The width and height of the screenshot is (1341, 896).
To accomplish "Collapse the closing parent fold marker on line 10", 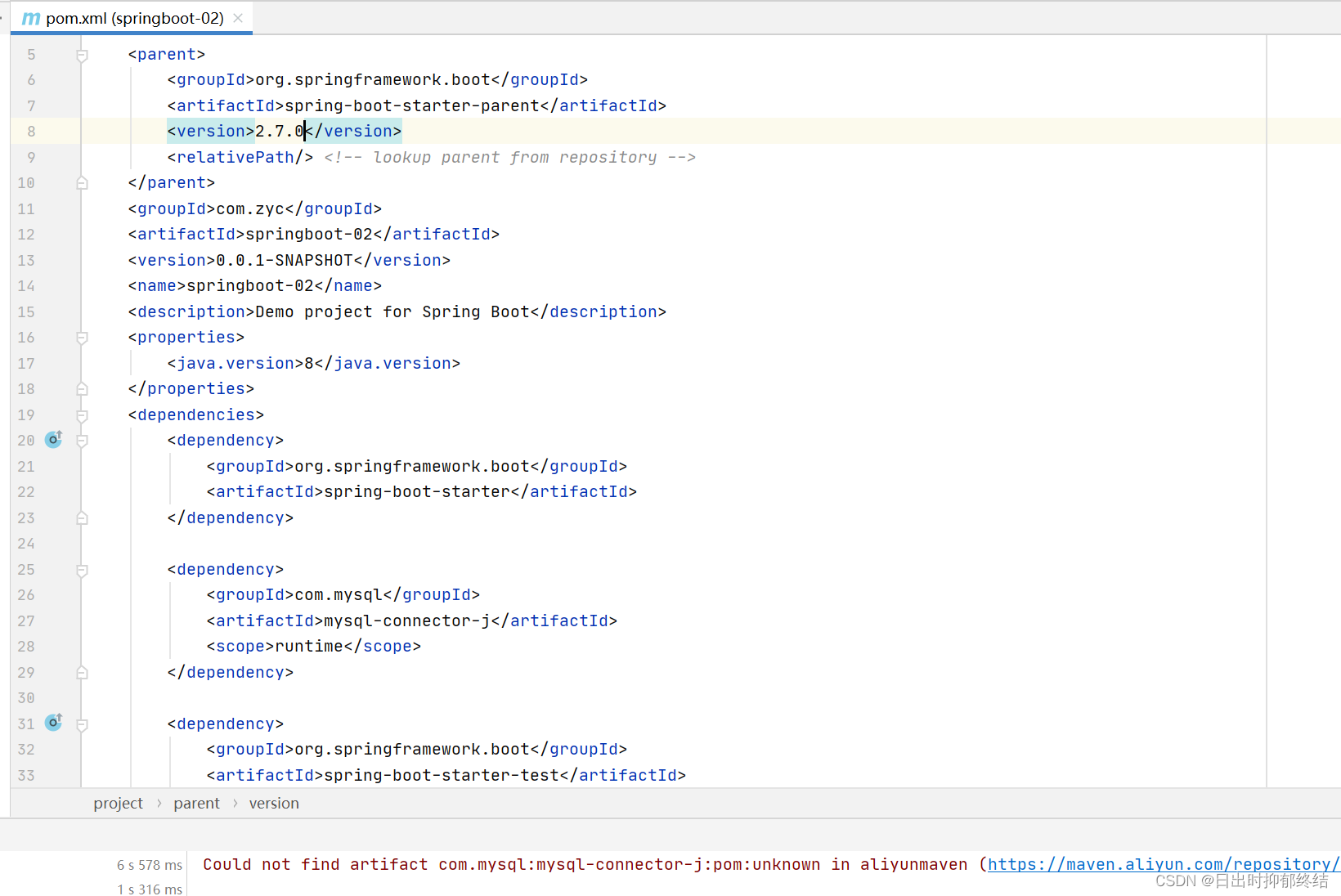I will click(82, 183).
